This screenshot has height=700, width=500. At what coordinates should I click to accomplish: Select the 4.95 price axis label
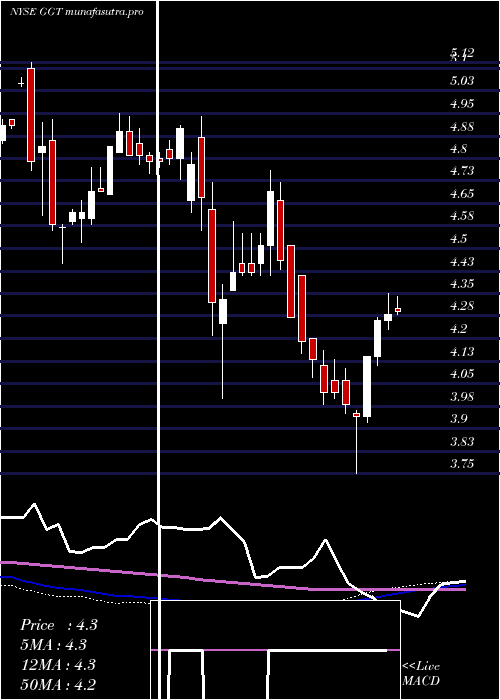[462, 104]
